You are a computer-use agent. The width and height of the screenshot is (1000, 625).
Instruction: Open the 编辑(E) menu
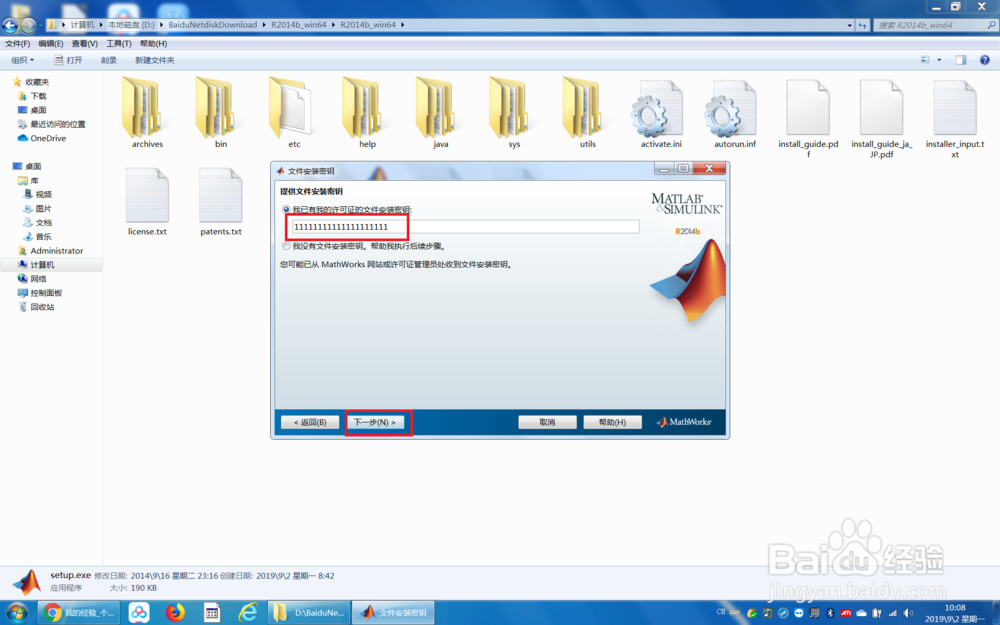click(50, 43)
